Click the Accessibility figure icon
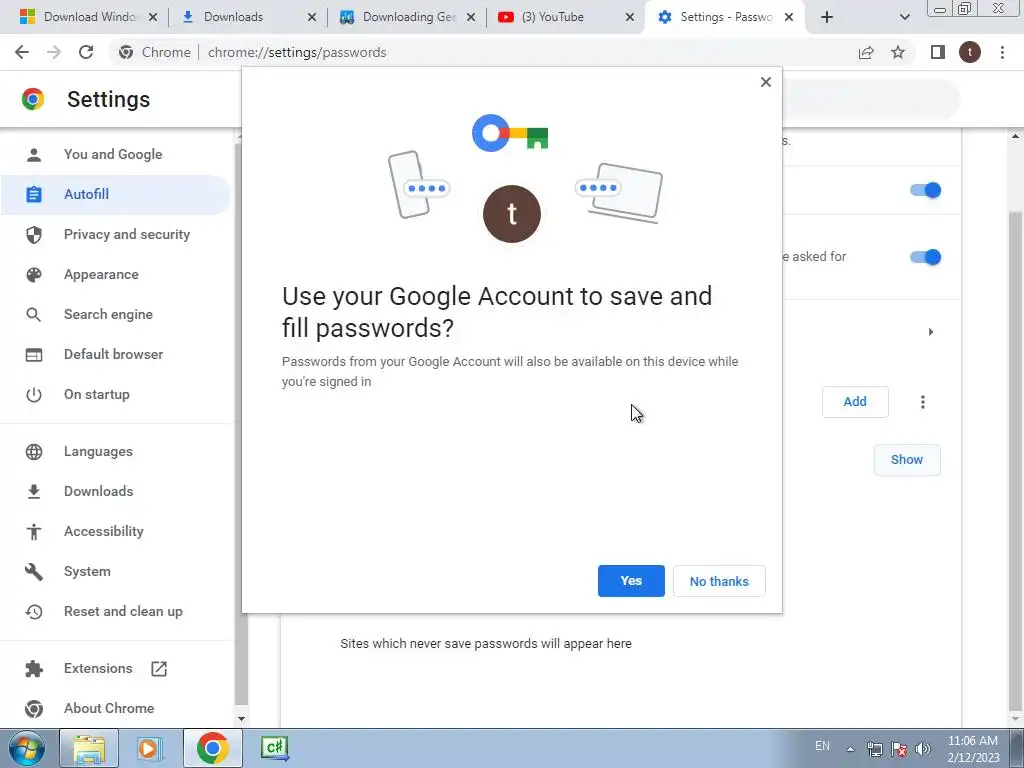The image size is (1024, 768). 33,532
